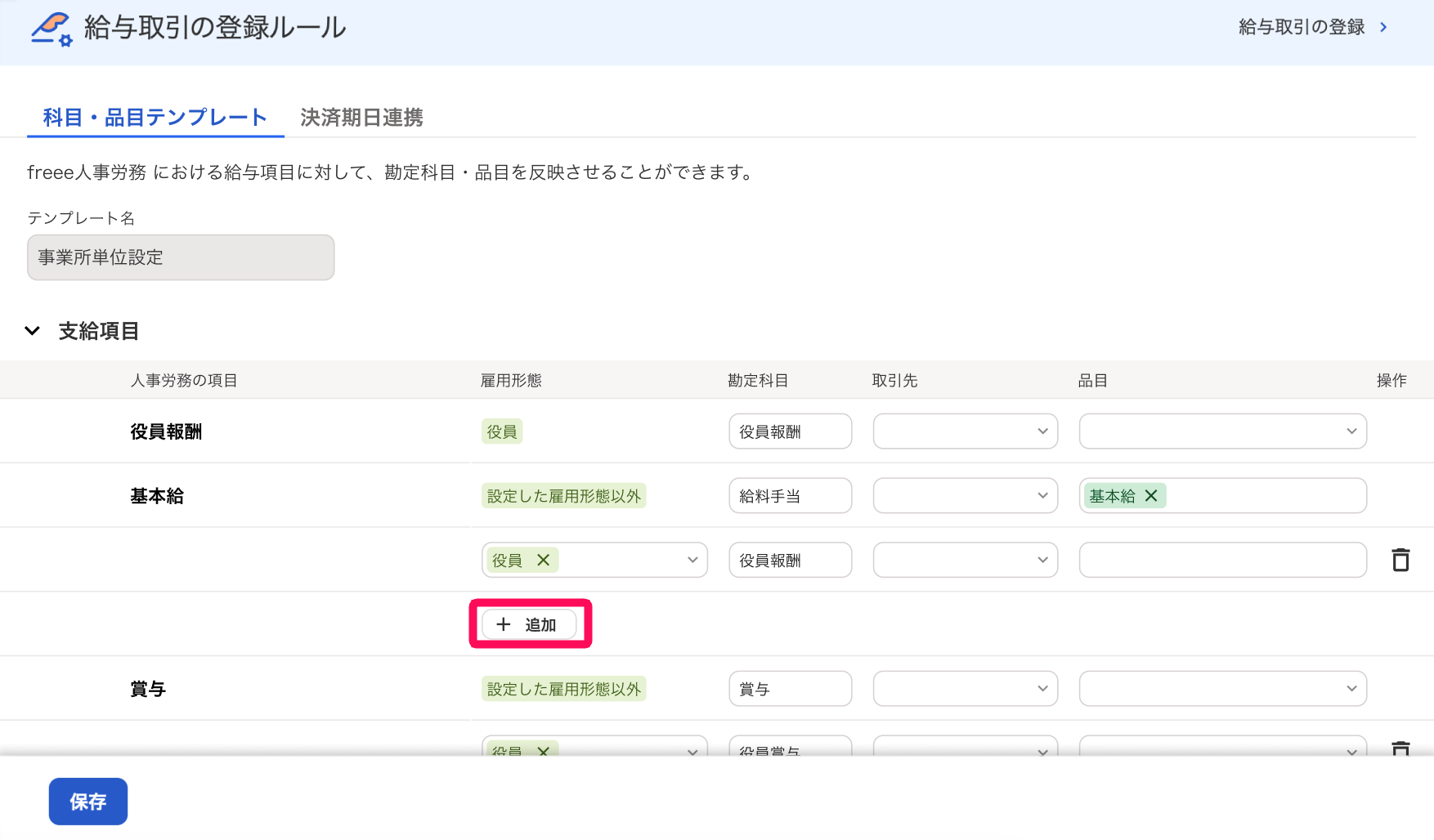Click 役員報酬 account field in 基本給 sub-row
The width and height of the screenshot is (1434, 840).
click(791, 560)
